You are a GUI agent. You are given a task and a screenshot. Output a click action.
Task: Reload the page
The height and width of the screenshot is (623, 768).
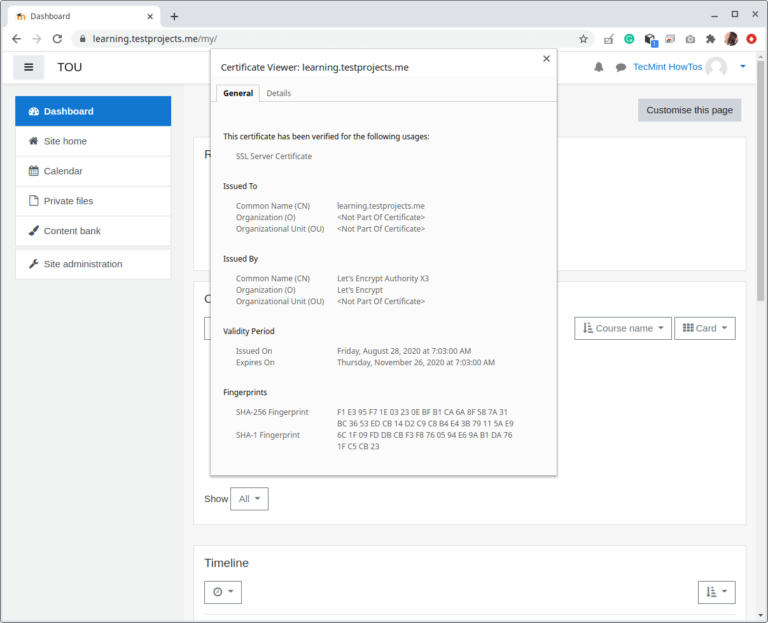coord(57,39)
